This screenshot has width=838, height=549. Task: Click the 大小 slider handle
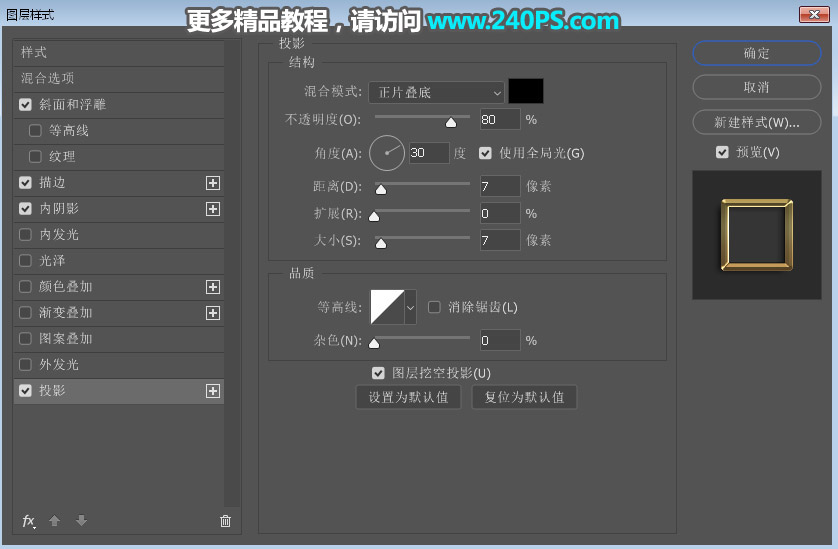click(381, 243)
